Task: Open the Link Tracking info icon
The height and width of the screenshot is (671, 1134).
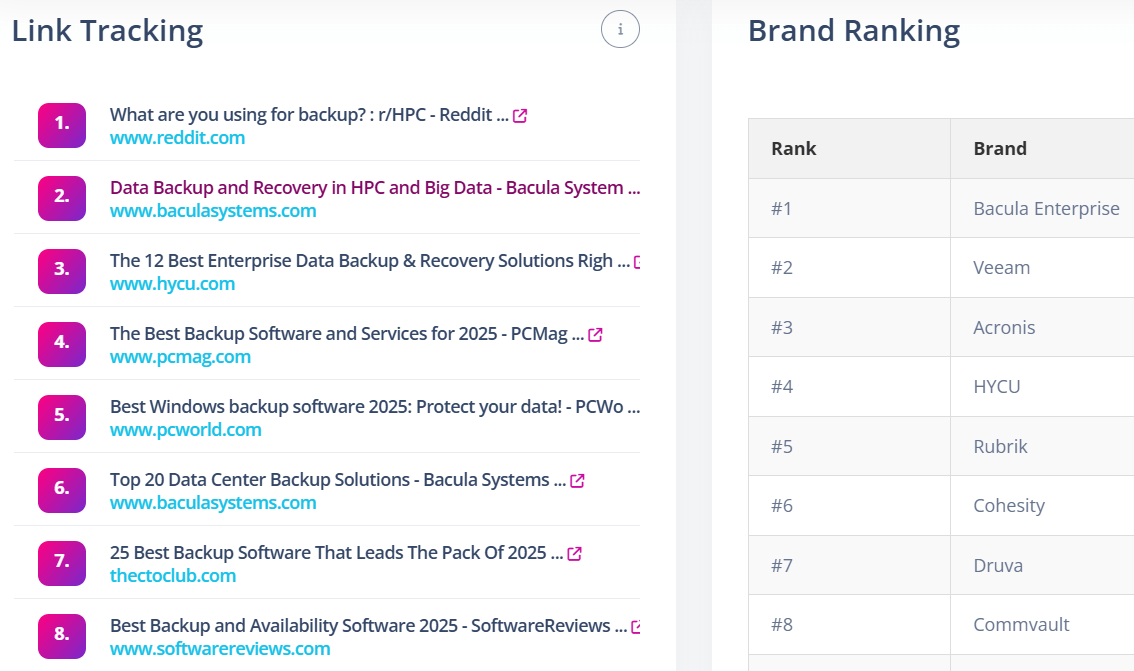Action: tap(620, 30)
